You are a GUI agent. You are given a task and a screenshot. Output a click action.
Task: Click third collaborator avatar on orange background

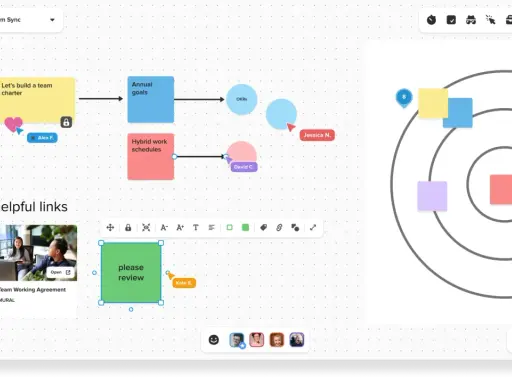pos(277,340)
